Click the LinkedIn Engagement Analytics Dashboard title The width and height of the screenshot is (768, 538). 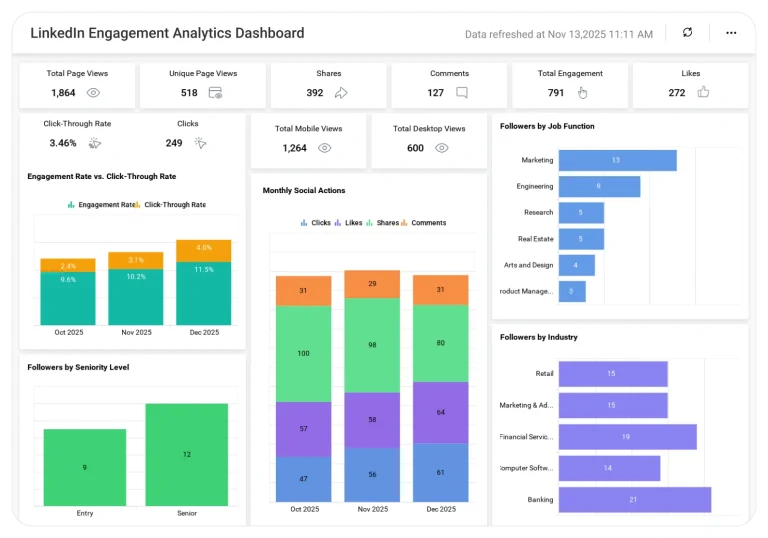167,33
